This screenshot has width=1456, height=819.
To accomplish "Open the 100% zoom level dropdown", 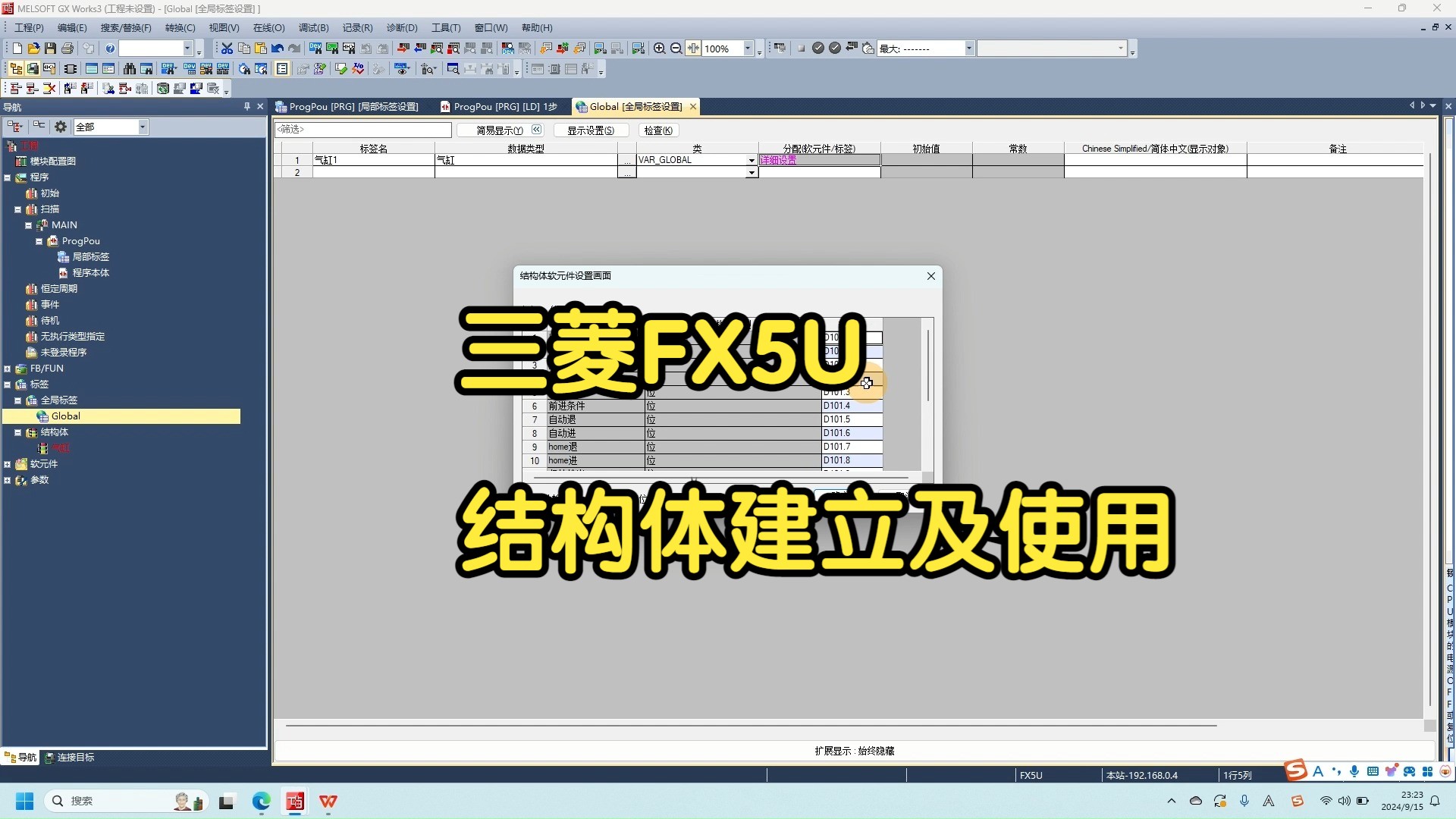I will (x=748, y=48).
